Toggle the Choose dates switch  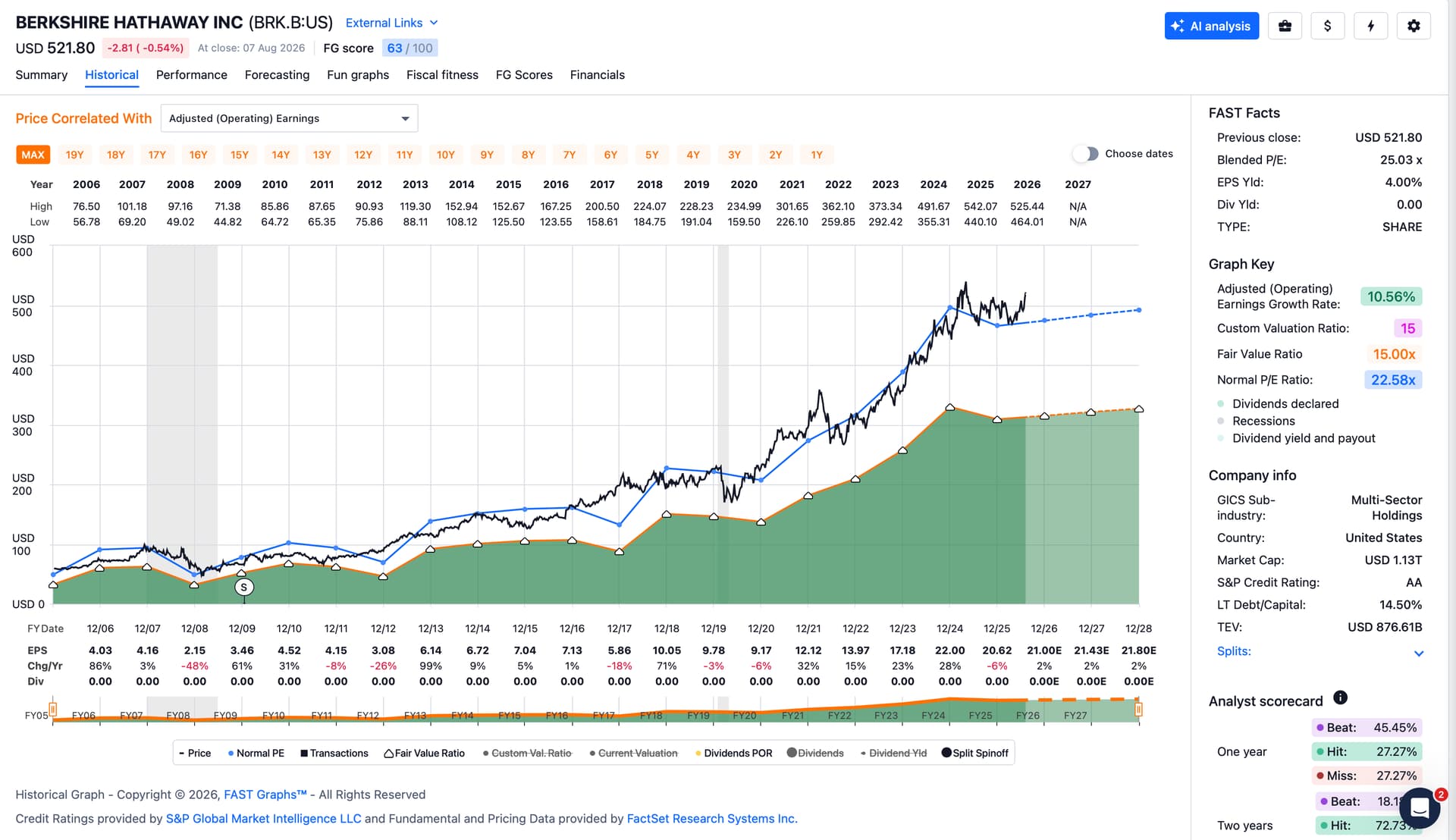click(x=1085, y=154)
